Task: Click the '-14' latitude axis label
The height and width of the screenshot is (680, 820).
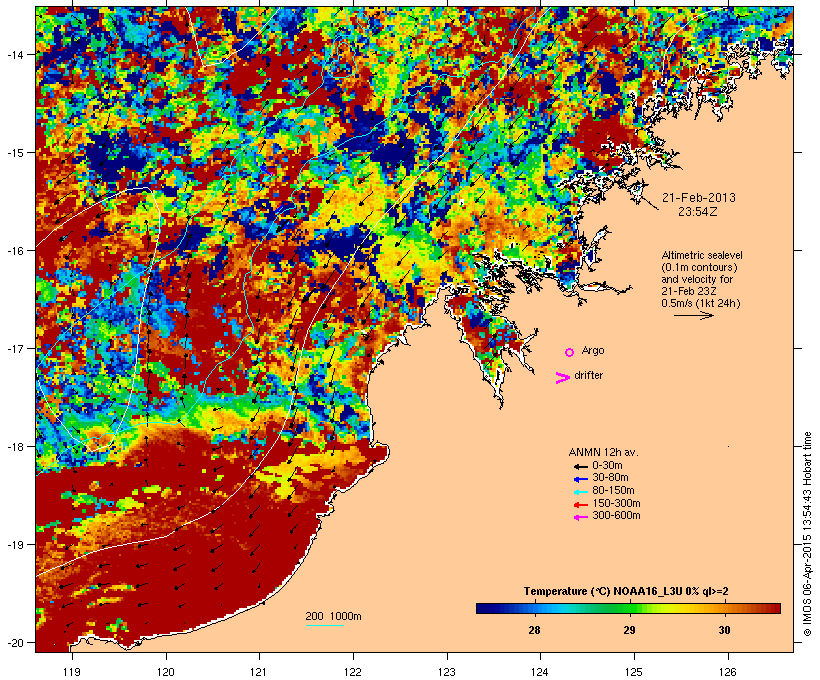Action: pos(15,54)
